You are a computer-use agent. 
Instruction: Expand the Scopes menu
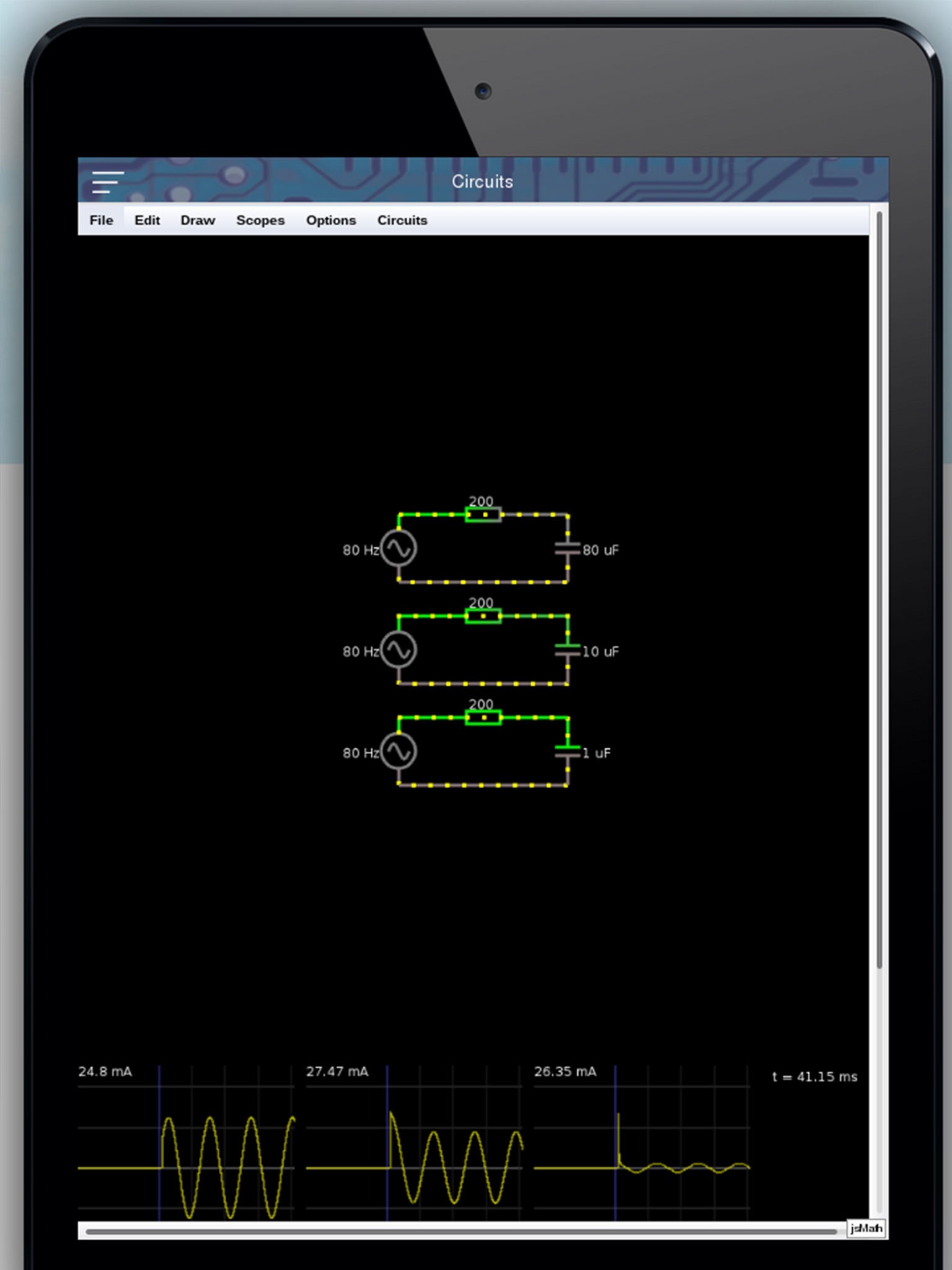click(x=260, y=220)
